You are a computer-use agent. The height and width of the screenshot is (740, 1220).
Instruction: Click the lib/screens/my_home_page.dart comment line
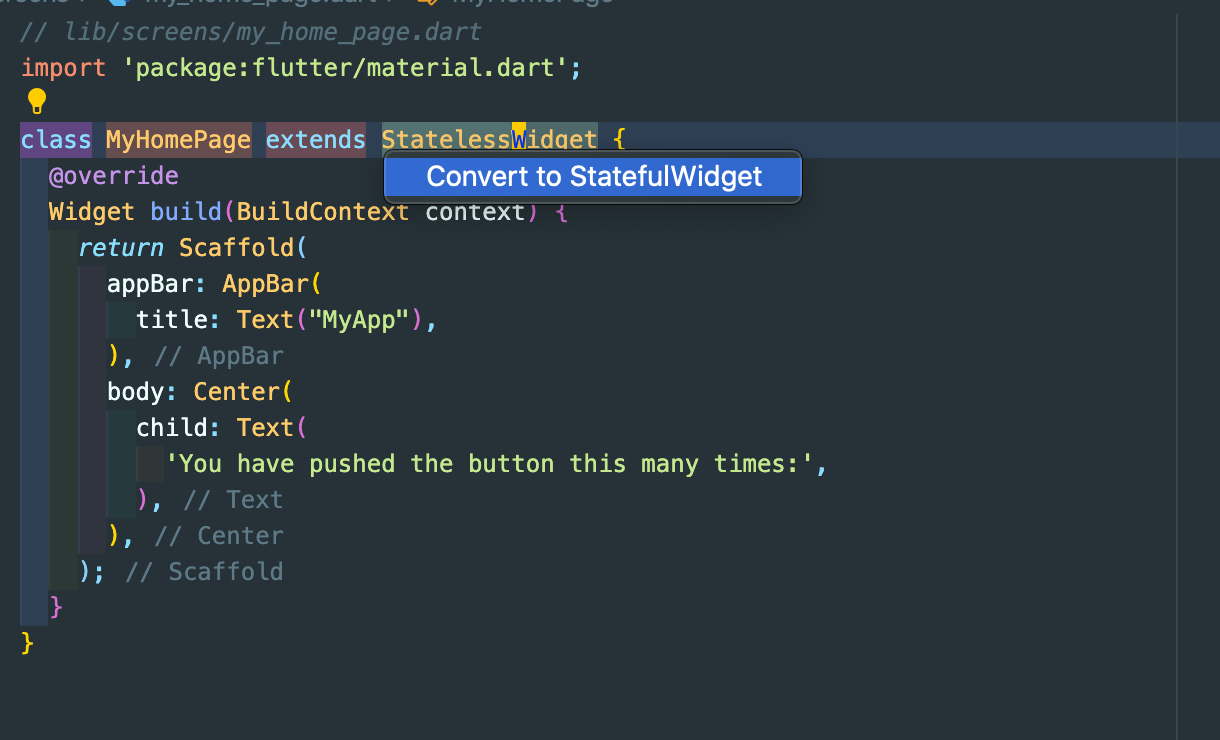(251, 32)
